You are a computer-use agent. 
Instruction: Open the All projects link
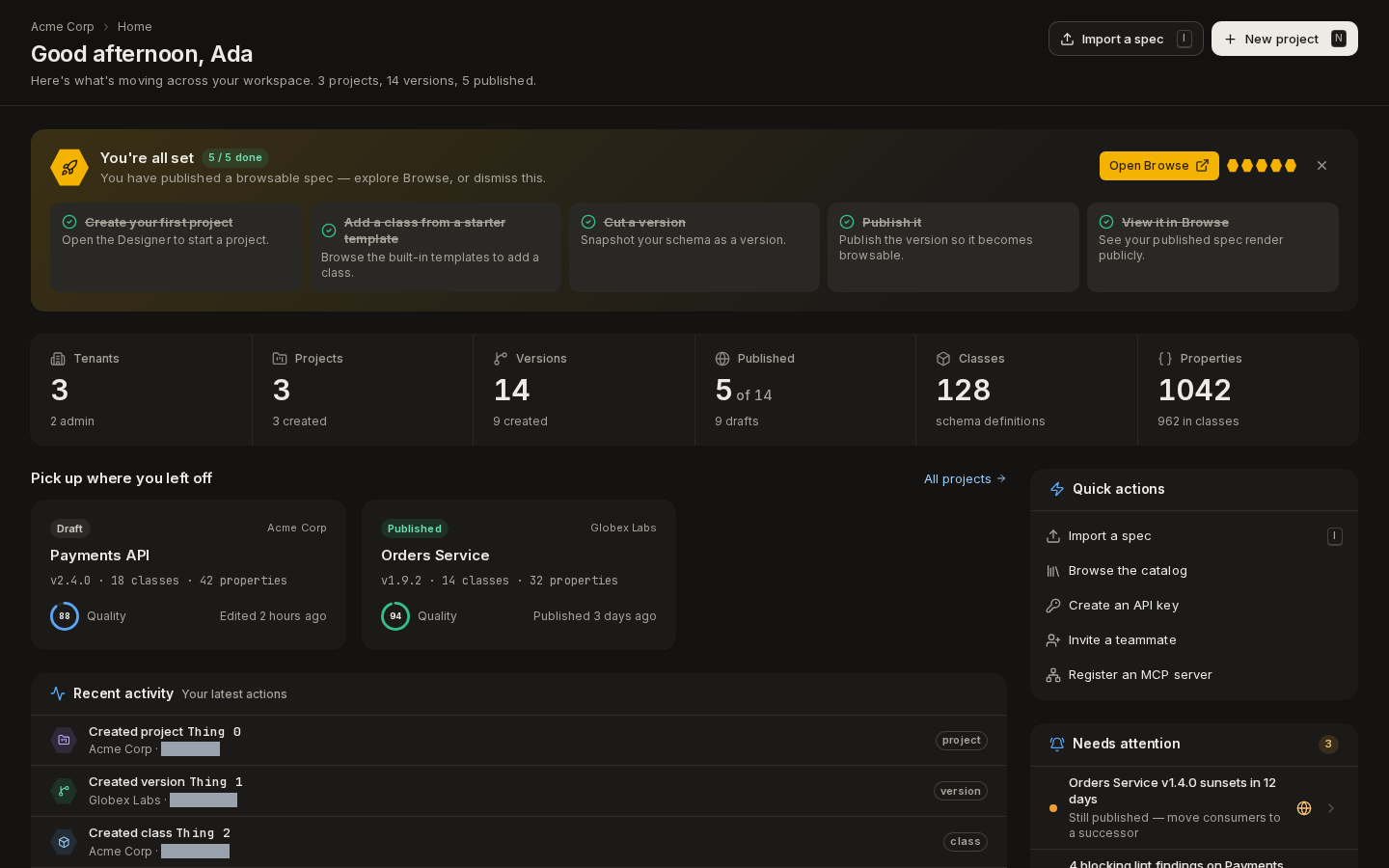tap(965, 478)
